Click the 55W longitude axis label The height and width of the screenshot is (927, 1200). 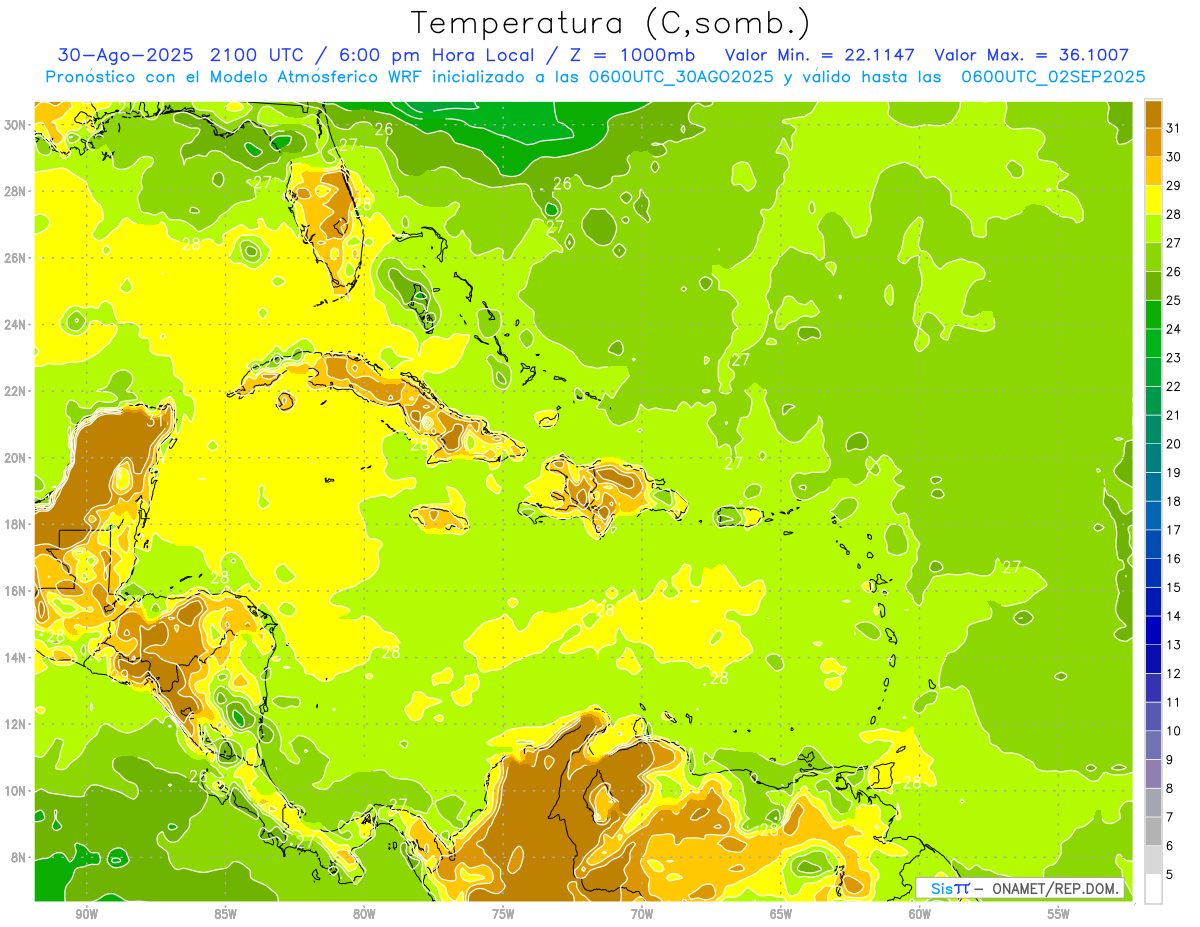(x=1059, y=914)
